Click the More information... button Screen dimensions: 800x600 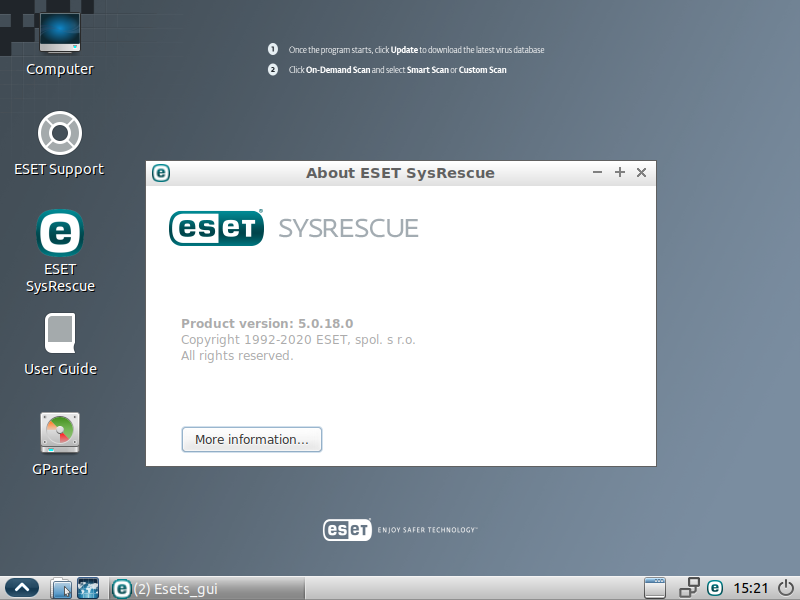(252, 439)
